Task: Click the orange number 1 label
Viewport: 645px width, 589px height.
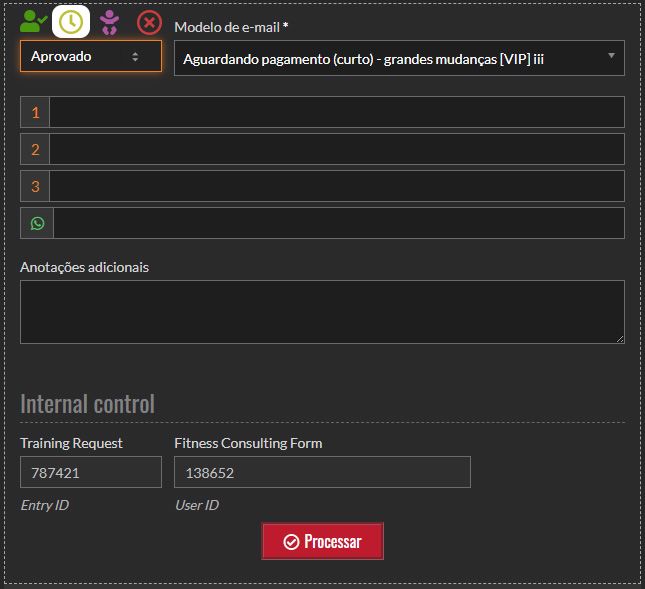Action: tap(35, 112)
